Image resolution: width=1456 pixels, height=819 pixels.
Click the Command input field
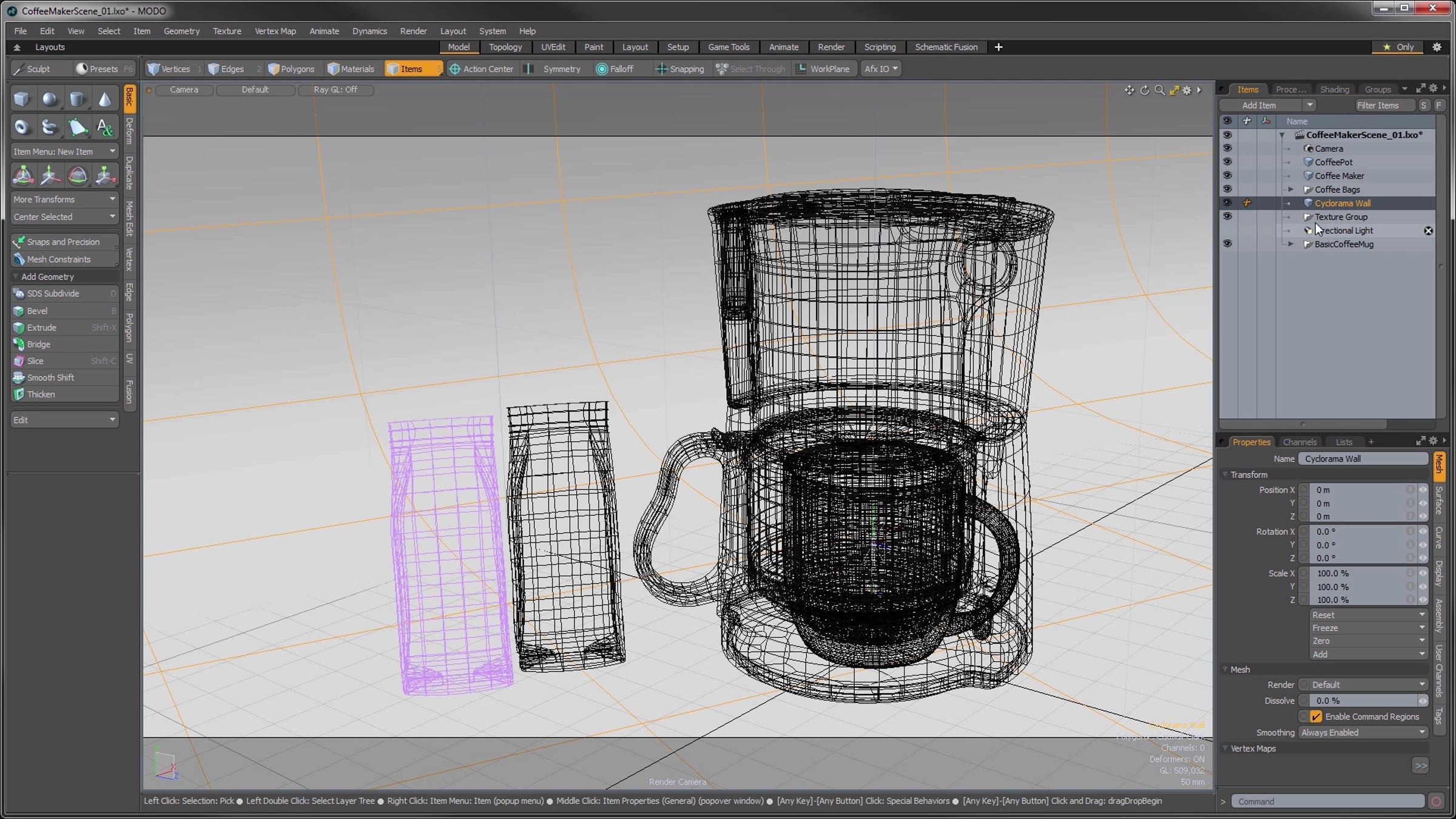point(1329,801)
